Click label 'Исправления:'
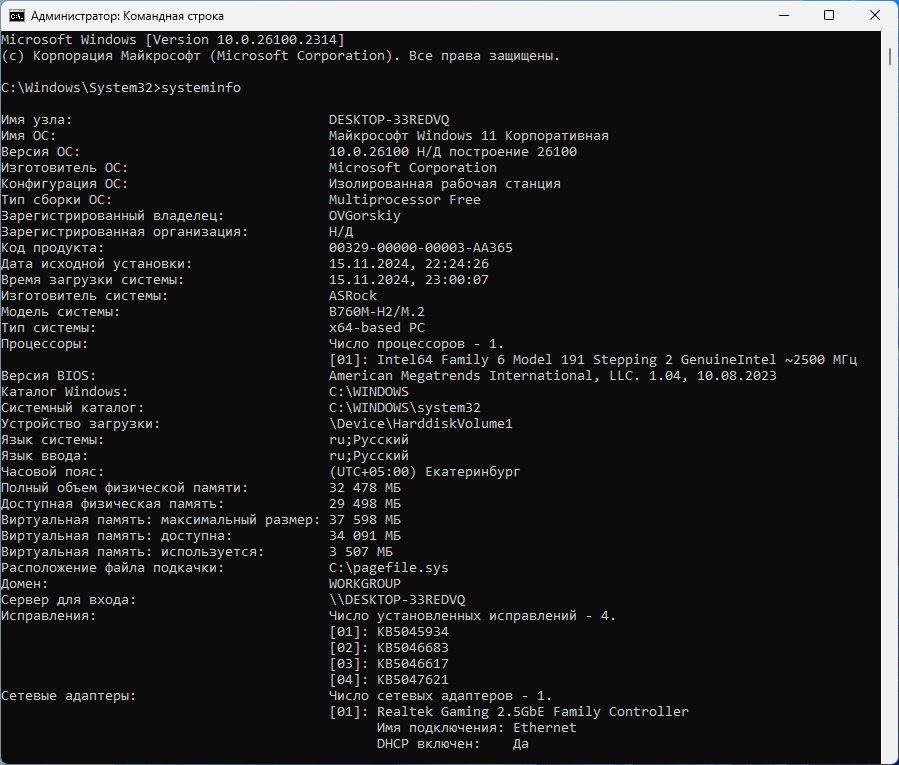The width and height of the screenshot is (899, 765). [48, 616]
